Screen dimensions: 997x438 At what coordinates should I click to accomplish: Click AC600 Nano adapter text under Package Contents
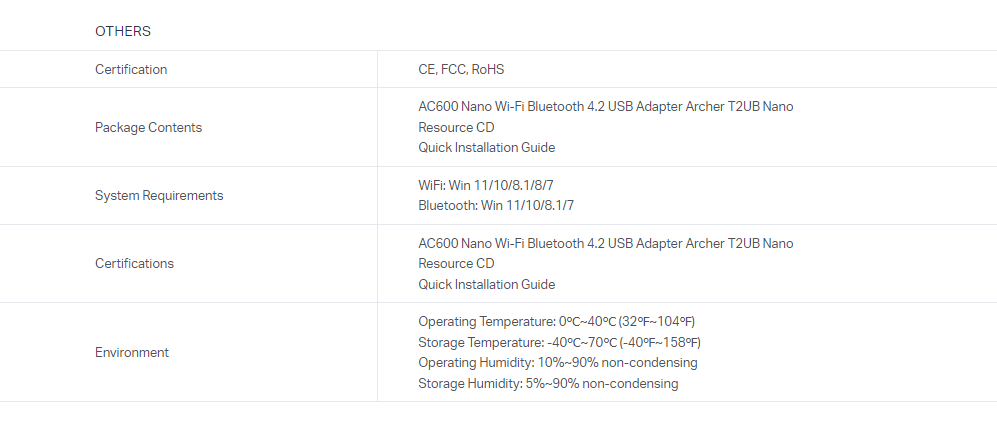pos(605,106)
